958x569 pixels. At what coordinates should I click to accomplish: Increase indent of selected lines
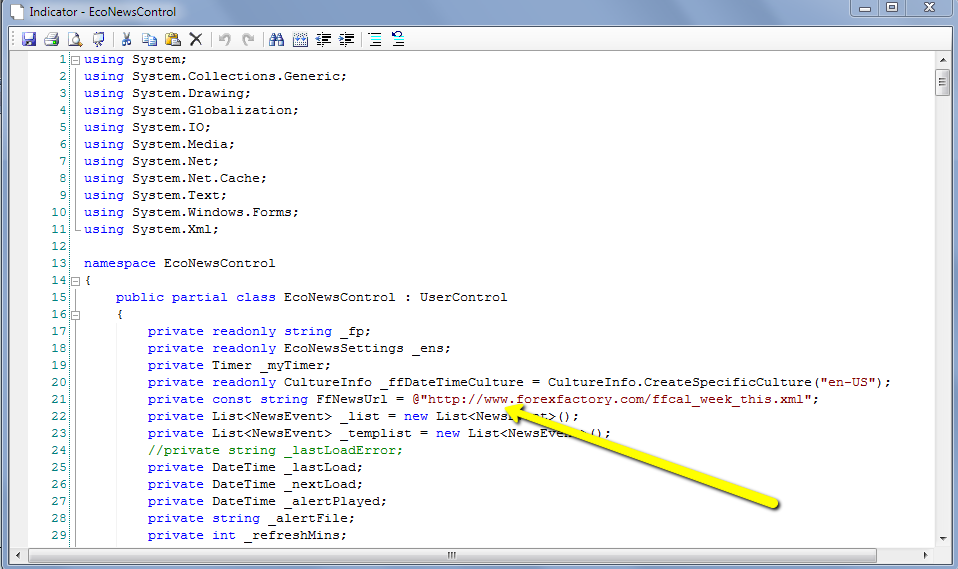pos(346,39)
